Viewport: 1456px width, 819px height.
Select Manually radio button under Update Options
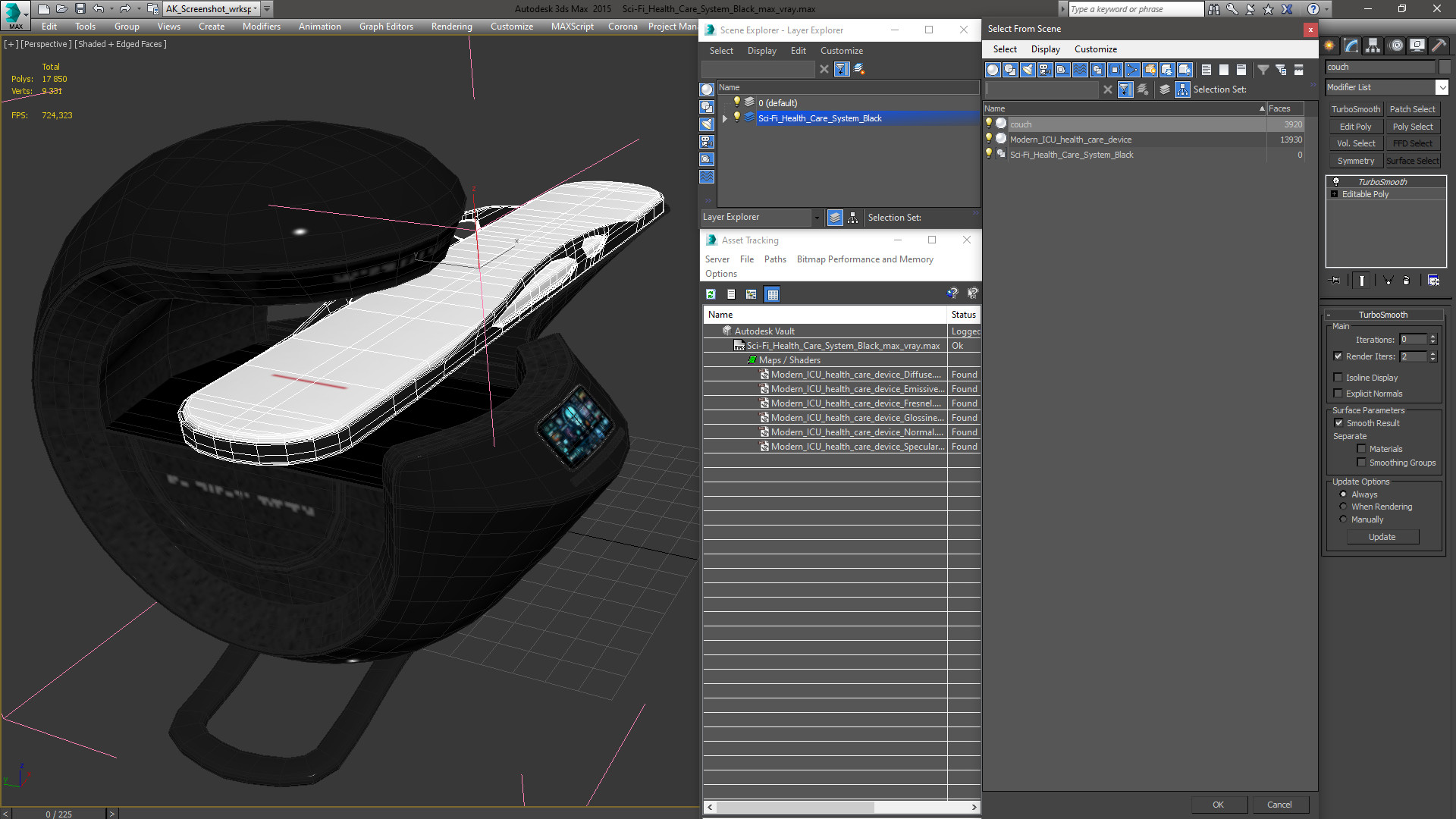coord(1343,519)
